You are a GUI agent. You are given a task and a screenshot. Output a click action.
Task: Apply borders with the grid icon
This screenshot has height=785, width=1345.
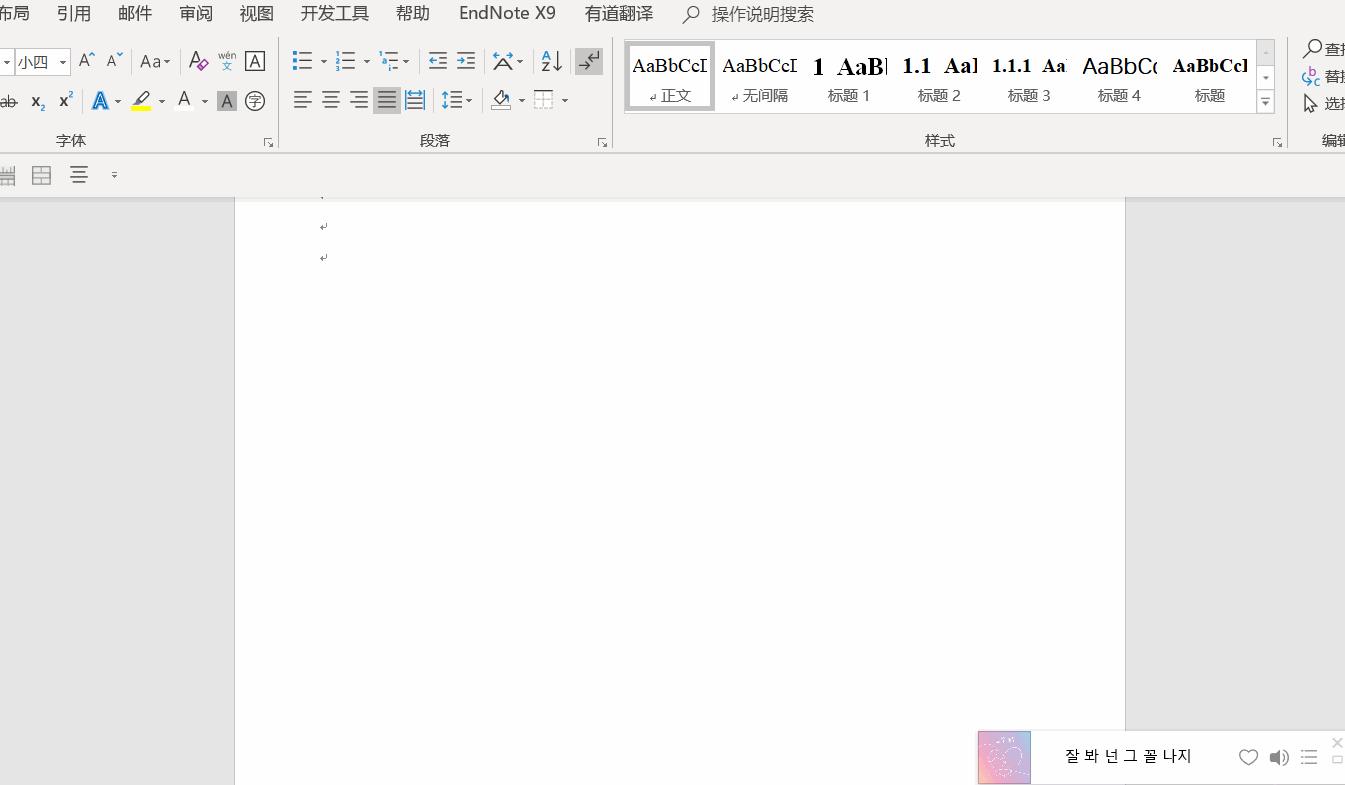tap(544, 100)
